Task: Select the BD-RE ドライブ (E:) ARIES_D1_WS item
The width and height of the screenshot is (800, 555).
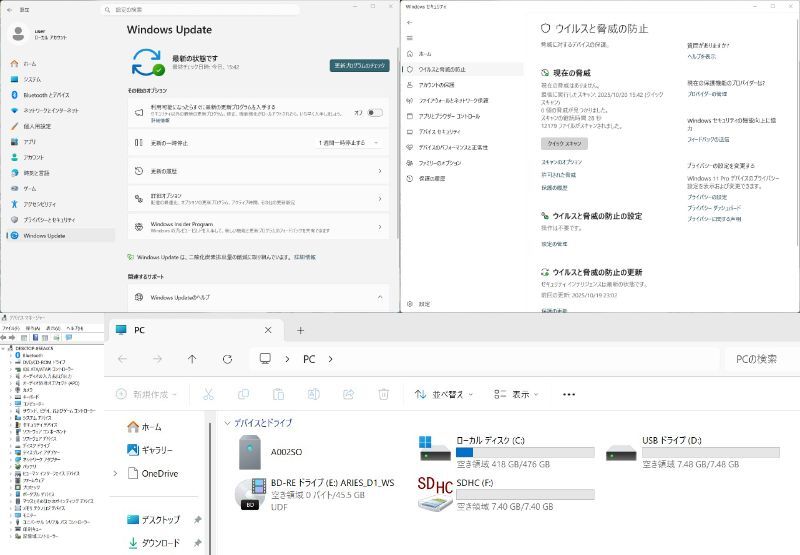Action: pos(315,494)
